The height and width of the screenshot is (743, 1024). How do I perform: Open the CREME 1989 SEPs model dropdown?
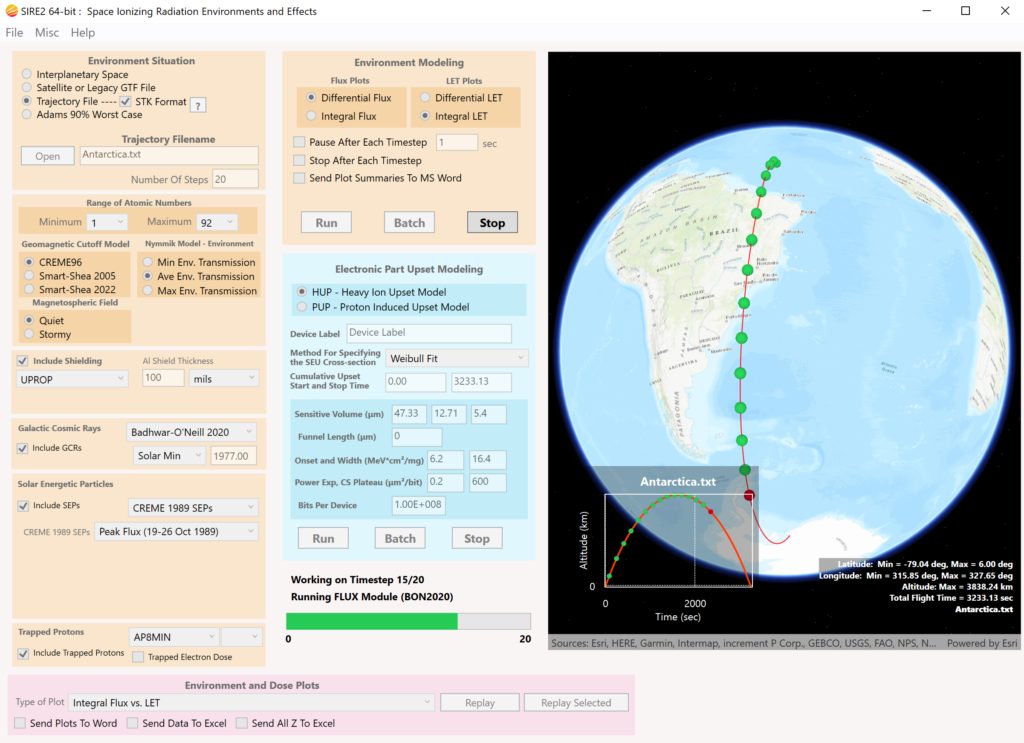click(x=193, y=508)
